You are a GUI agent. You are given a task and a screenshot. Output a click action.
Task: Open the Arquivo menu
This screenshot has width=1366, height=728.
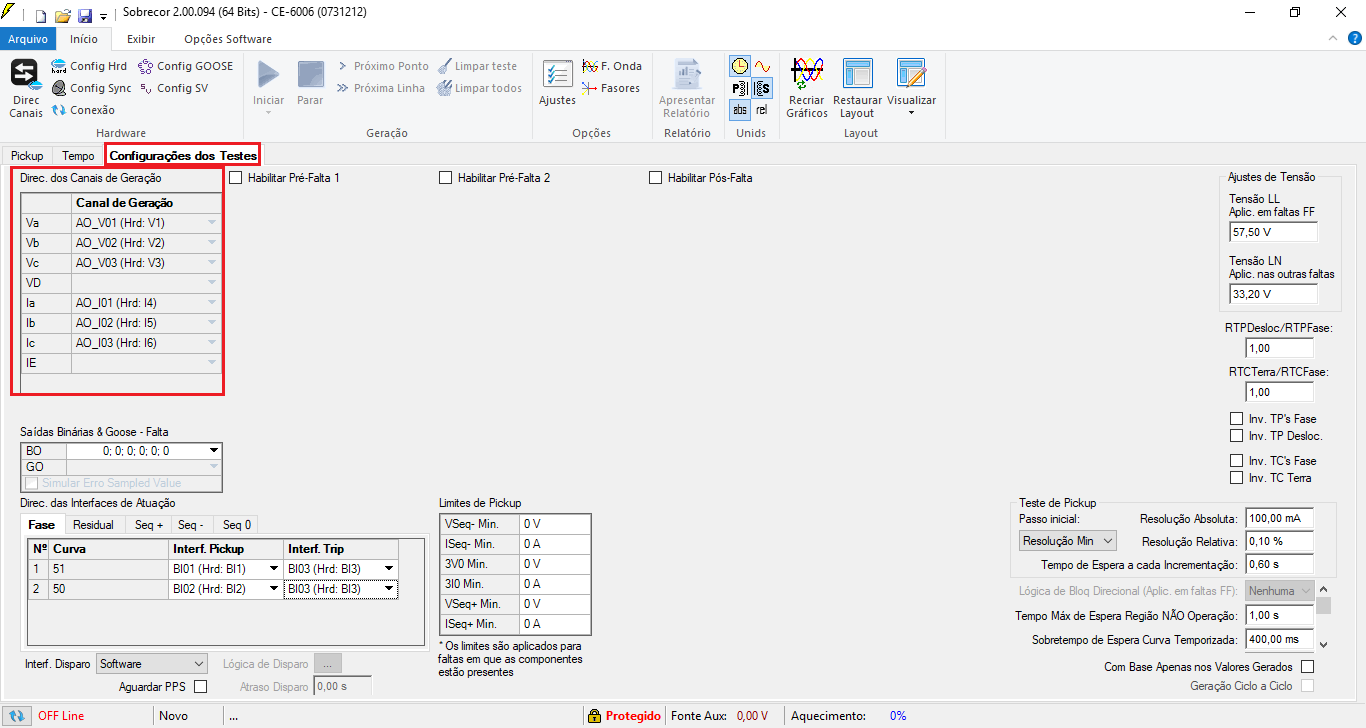[x=28, y=39]
